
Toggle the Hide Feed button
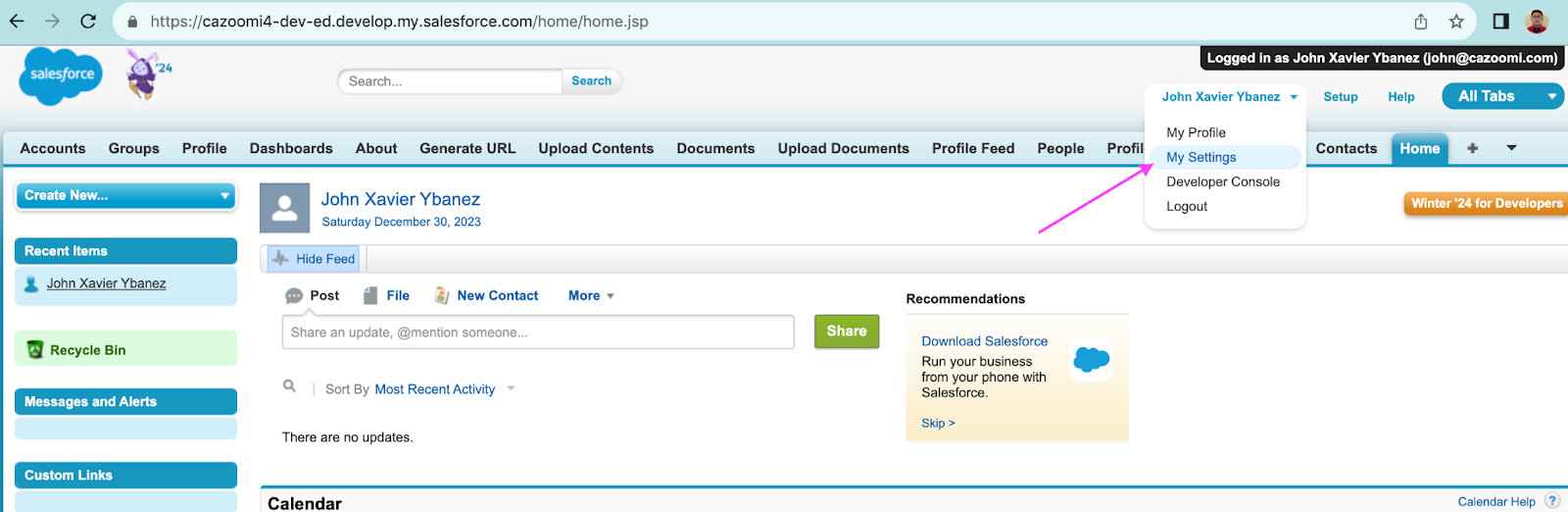[315, 259]
